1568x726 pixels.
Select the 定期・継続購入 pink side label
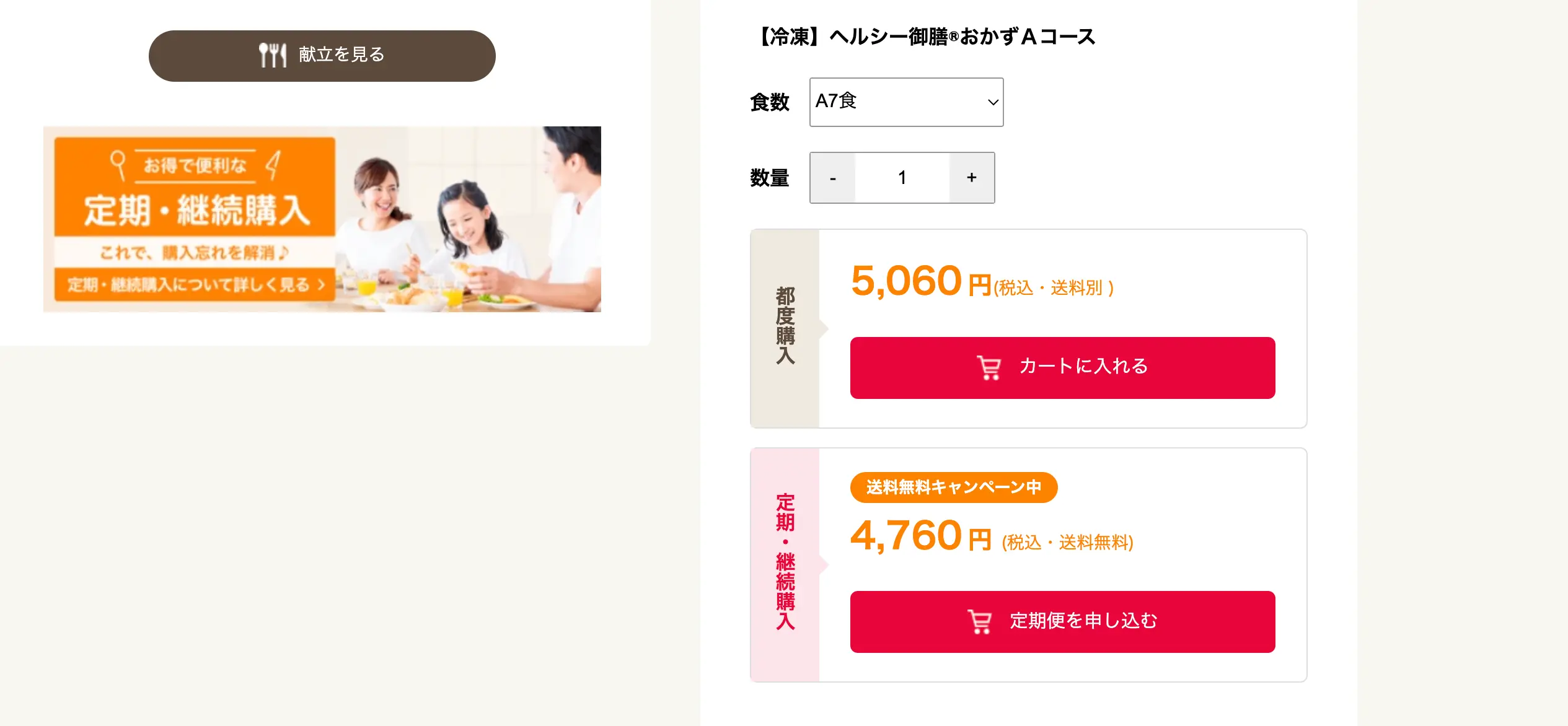(785, 565)
